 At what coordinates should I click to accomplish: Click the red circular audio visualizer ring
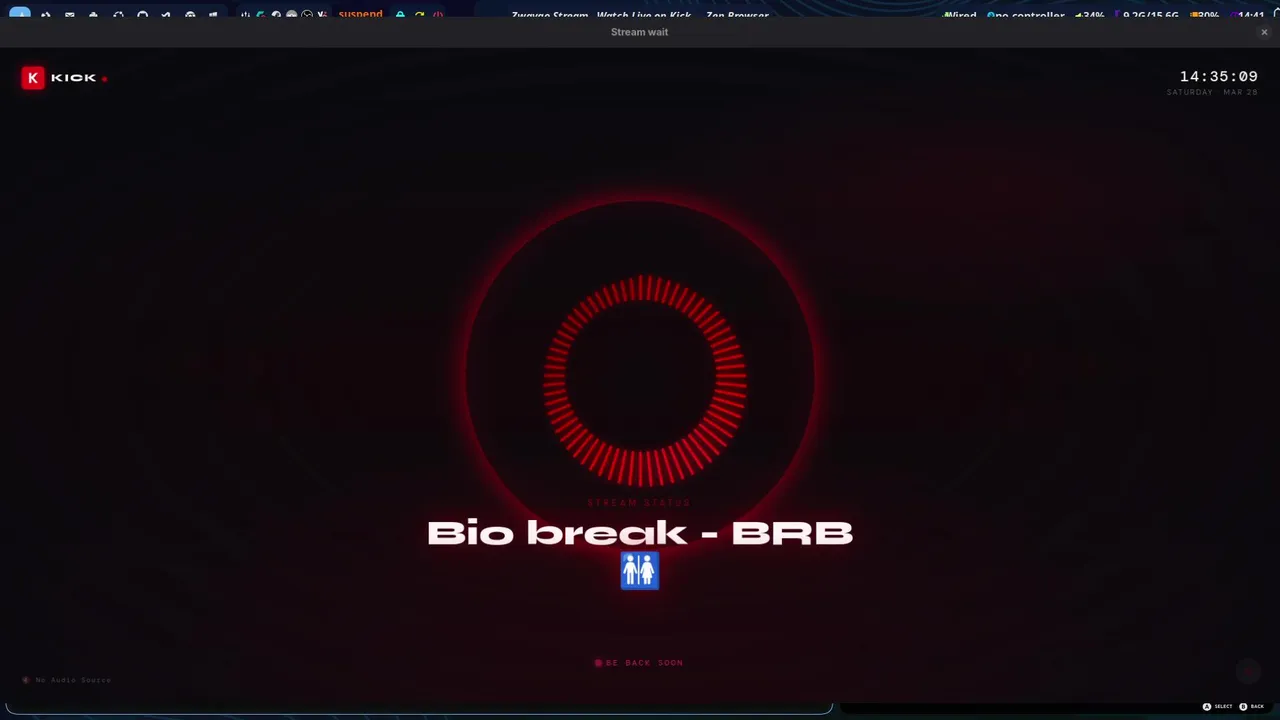(x=645, y=381)
